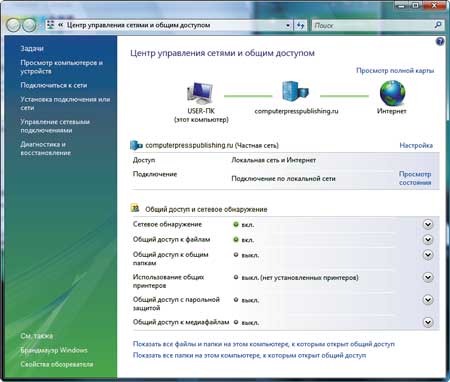Click Подключение по локальной сети text

click(283, 179)
